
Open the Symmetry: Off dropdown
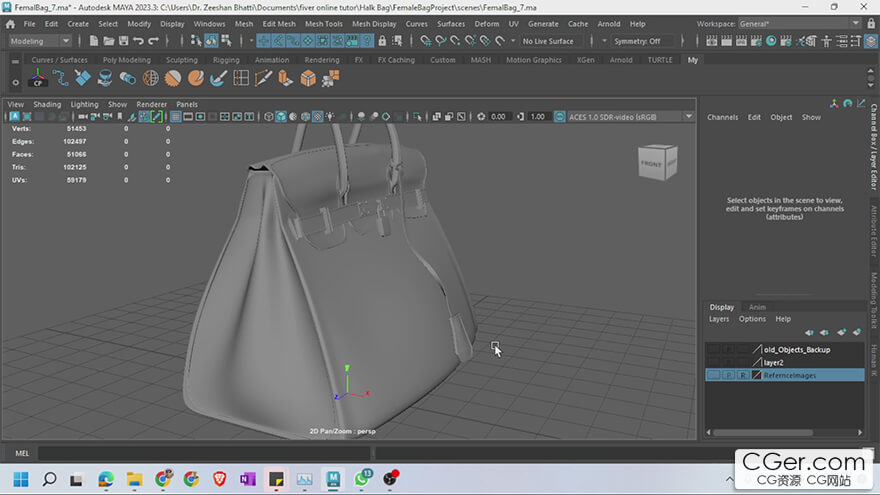coord(643,41)
